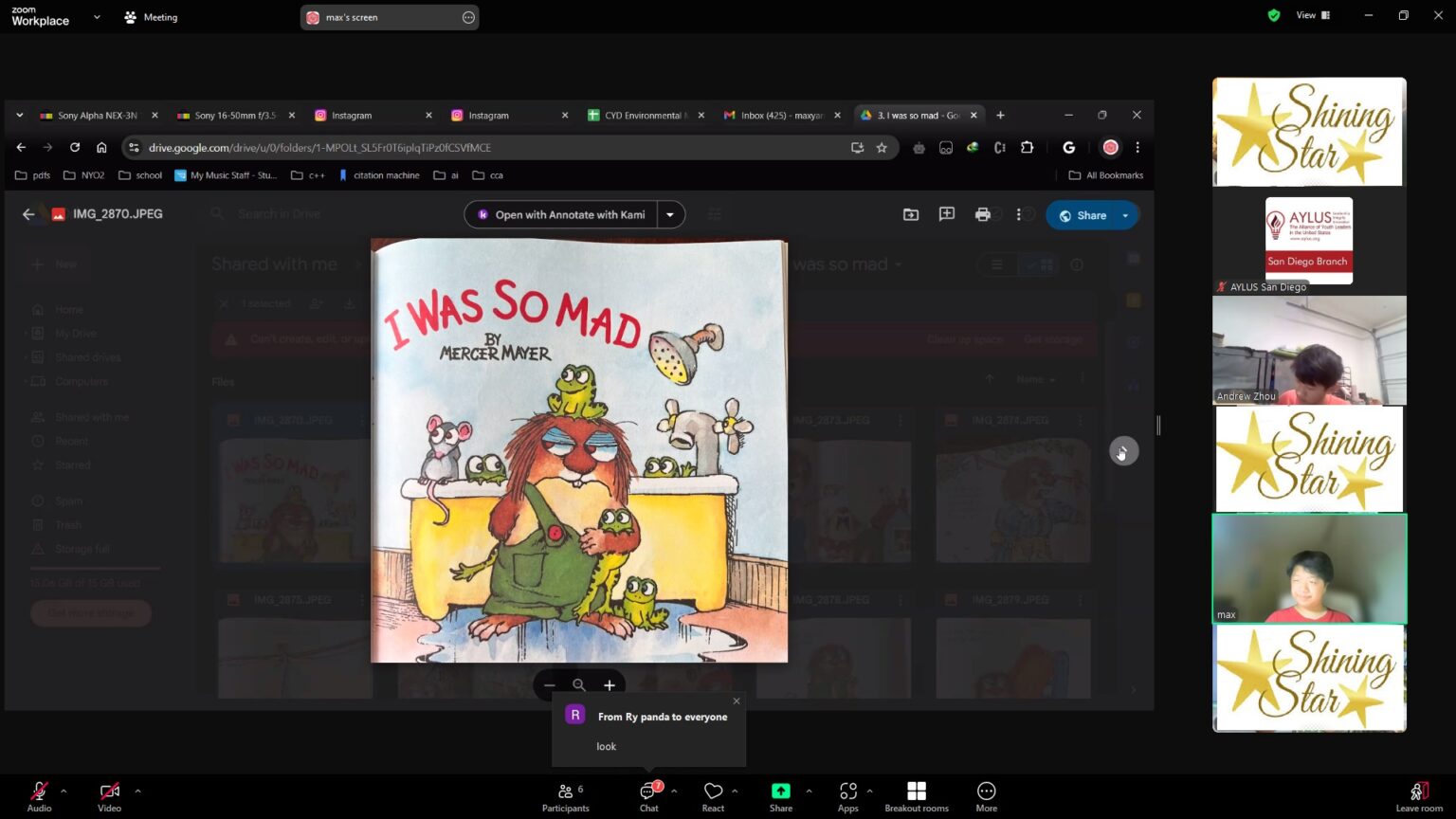Open the Zoom Apps panel
The height and width of the screenshot is (819, 1456).
pyautogui.click(x=848, y=796)
